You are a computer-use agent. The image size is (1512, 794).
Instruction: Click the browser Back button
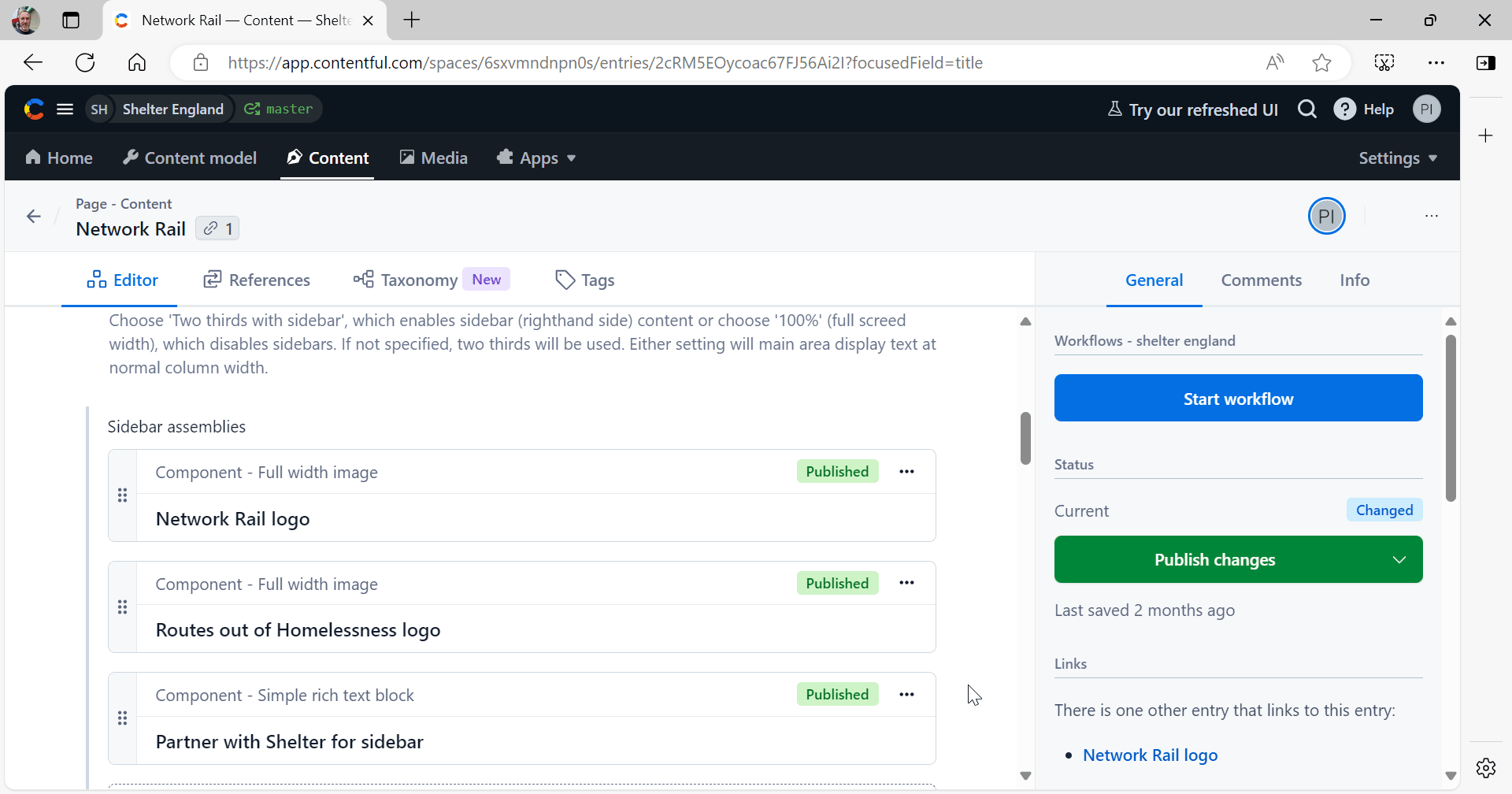[x=33, y=62]
